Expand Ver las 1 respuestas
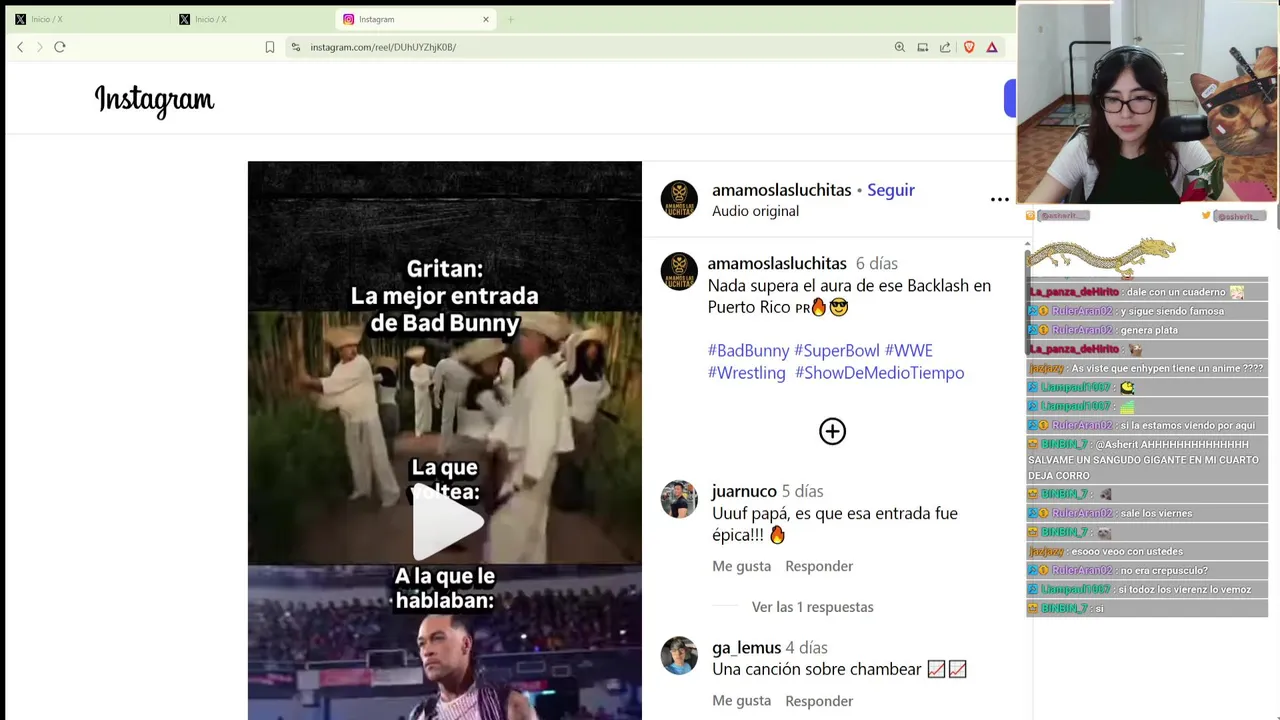The image size is (1280, 720). click(812, 607)
